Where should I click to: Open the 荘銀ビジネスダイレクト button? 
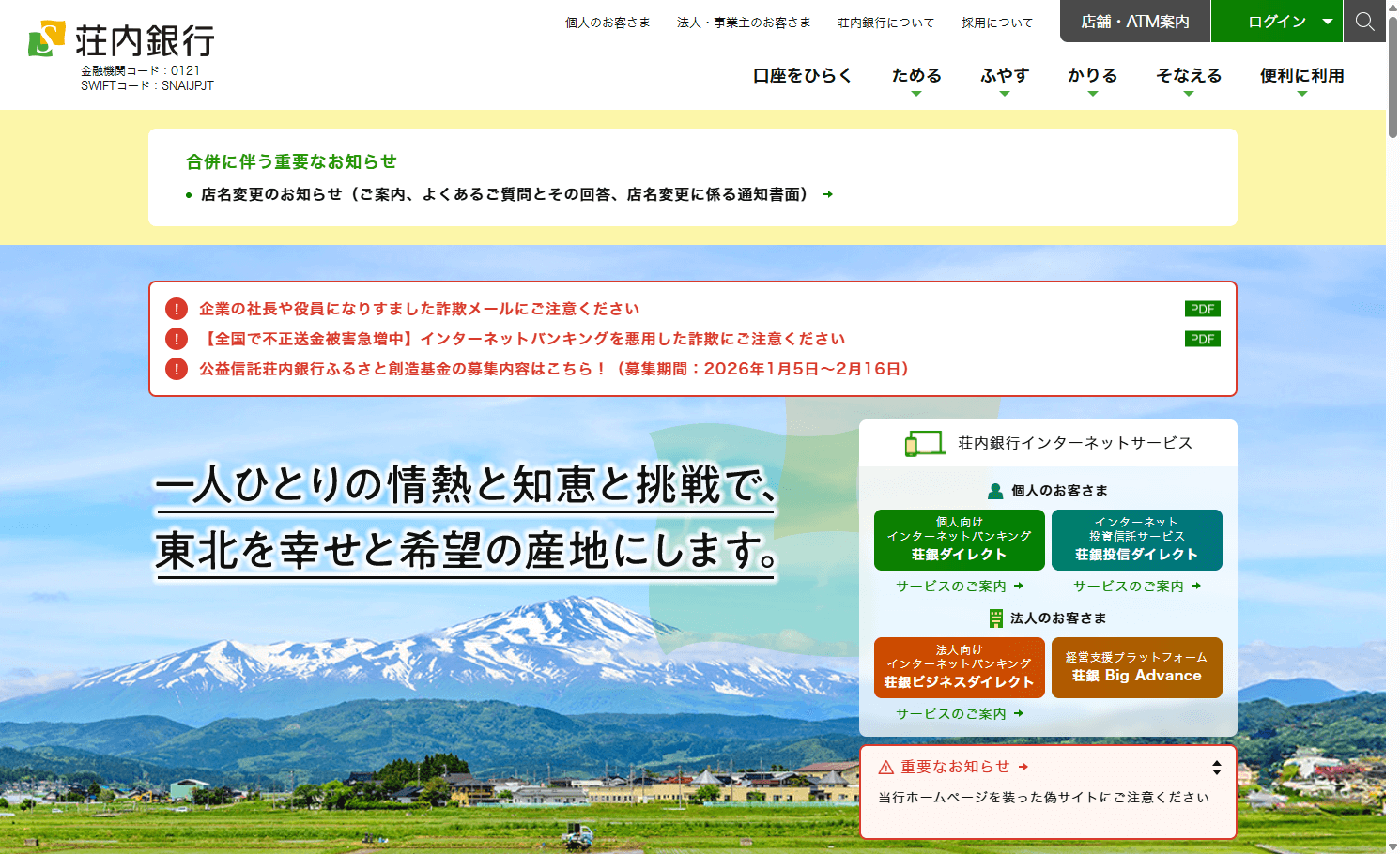click(959, 667)
